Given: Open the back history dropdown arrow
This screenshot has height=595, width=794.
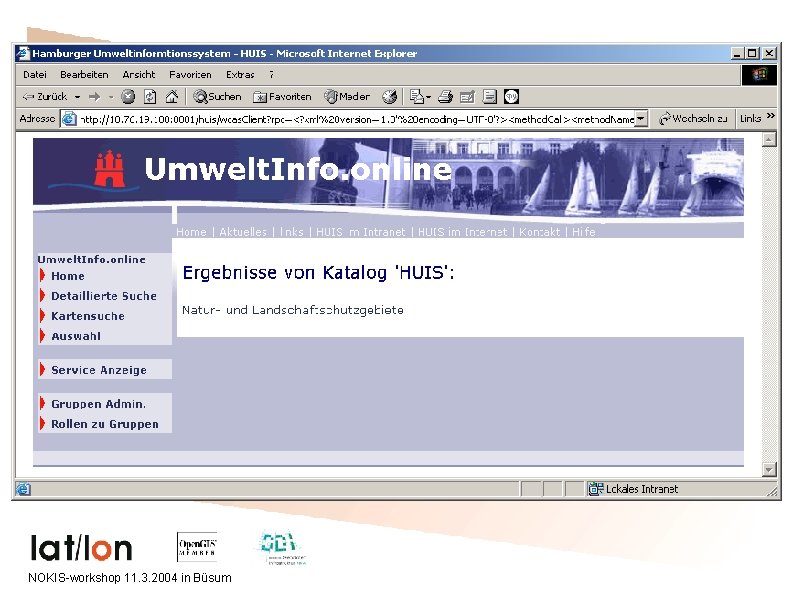Looking at the screenshot, I should click(x=77, y=97).
